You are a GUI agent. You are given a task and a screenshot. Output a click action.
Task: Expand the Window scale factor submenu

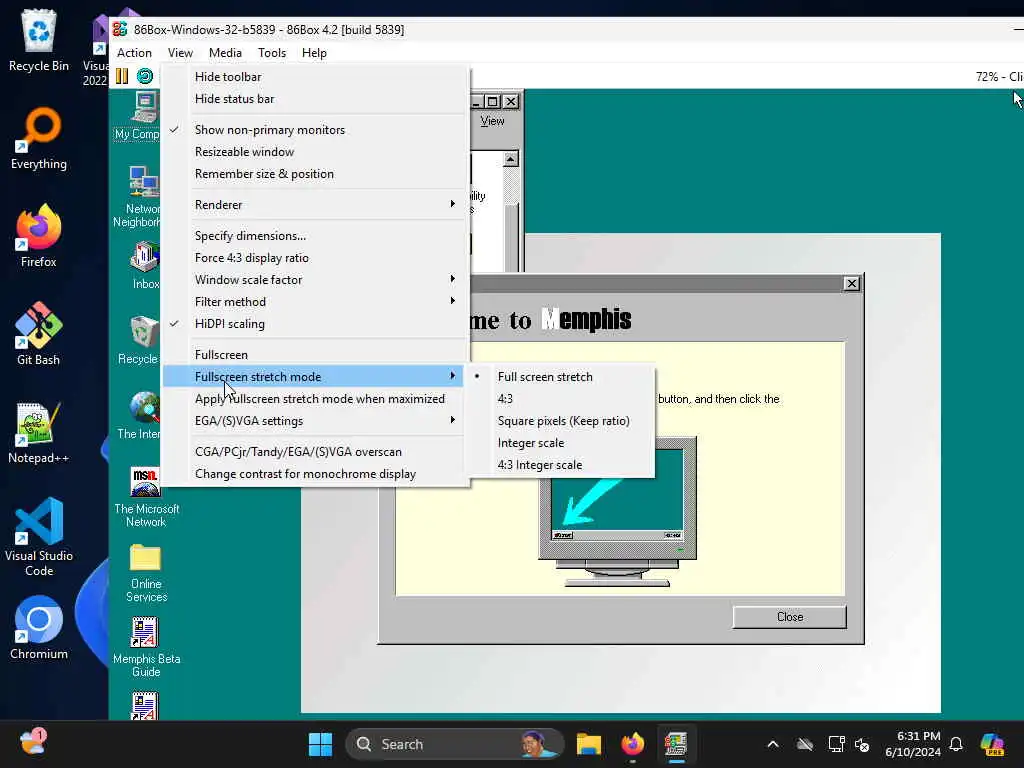(x=315, y=280)
